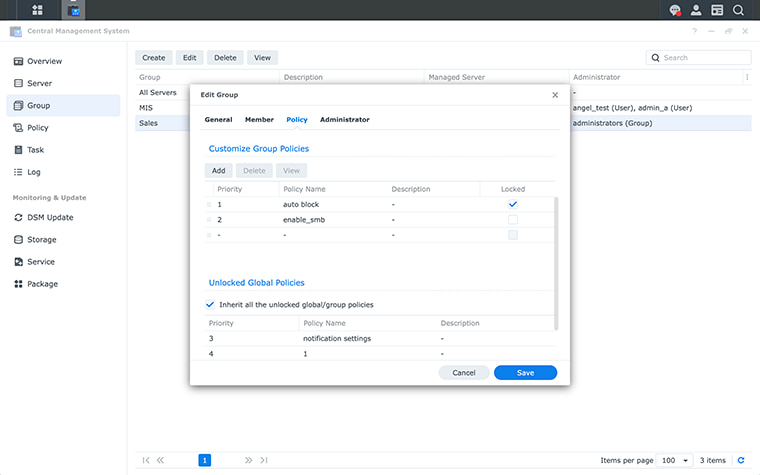This screenshot has width=760, height=475.
Task: Switch to the Member tab
Action: 259,120
